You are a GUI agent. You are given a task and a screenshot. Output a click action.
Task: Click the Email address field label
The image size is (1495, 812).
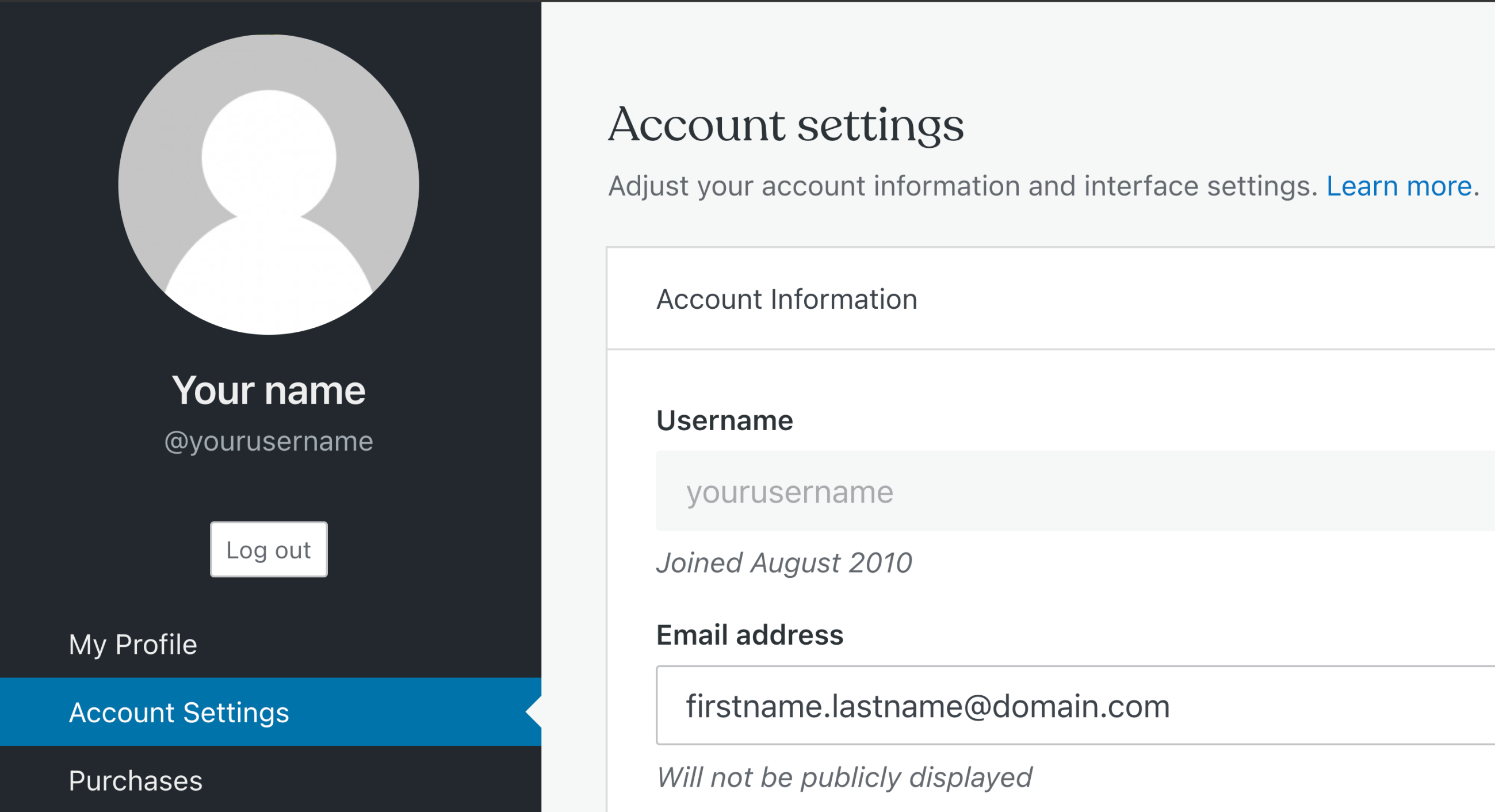click(750, 634)
